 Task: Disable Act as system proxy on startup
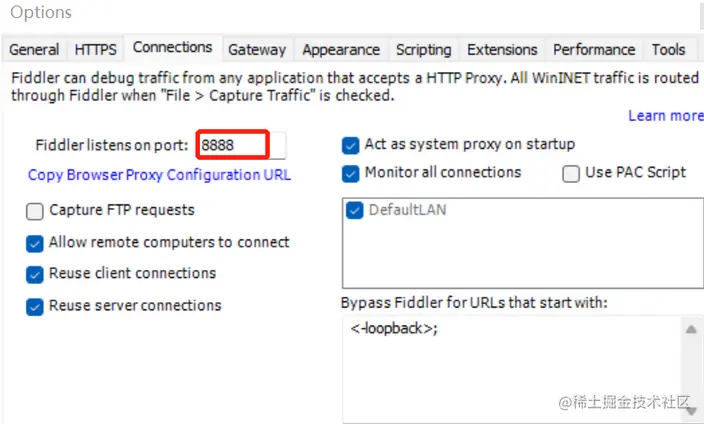coord(350,145)
